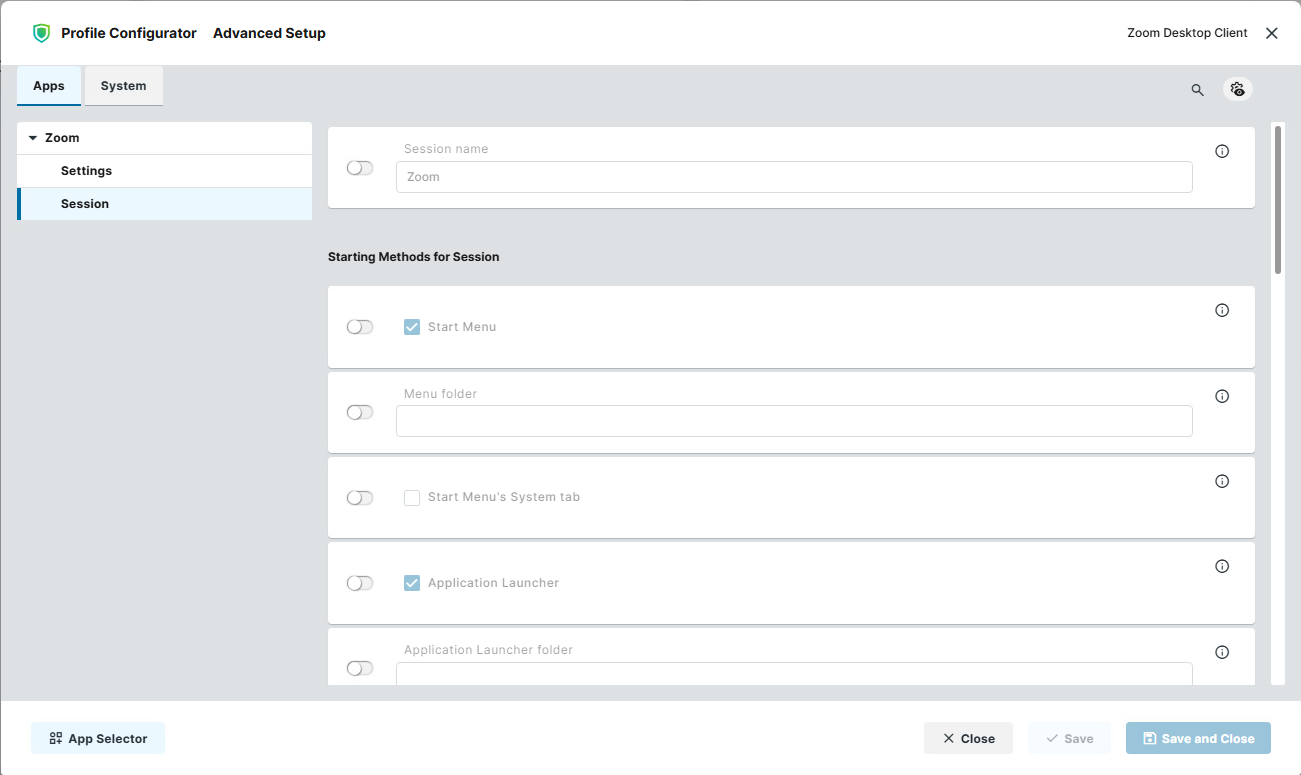Switch to the Apps tab
This screenshot has width=1301, height=775.
(x=49, y=86)
